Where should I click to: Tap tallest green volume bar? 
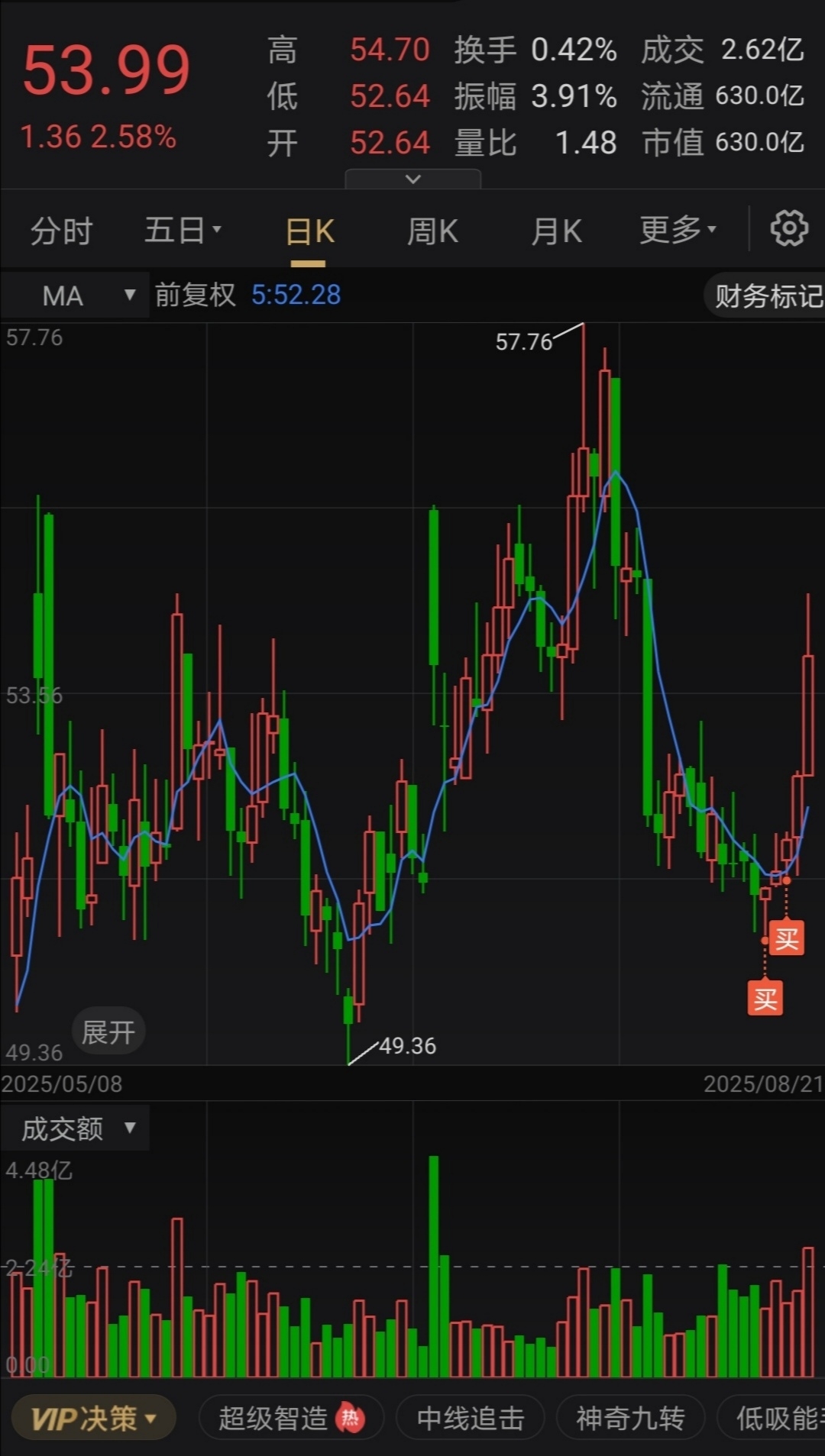[434, 1266]
